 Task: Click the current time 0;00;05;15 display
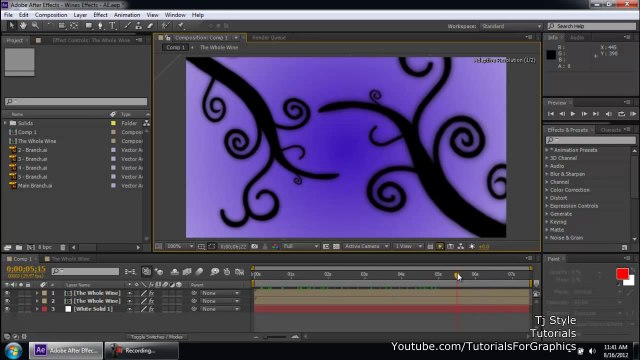[26, 269]
